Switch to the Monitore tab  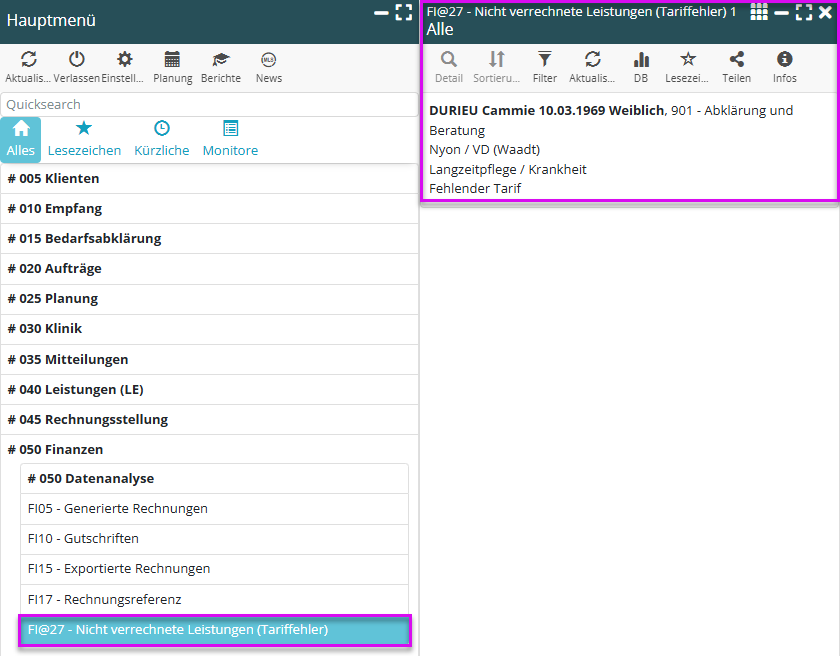click(230, 139)
